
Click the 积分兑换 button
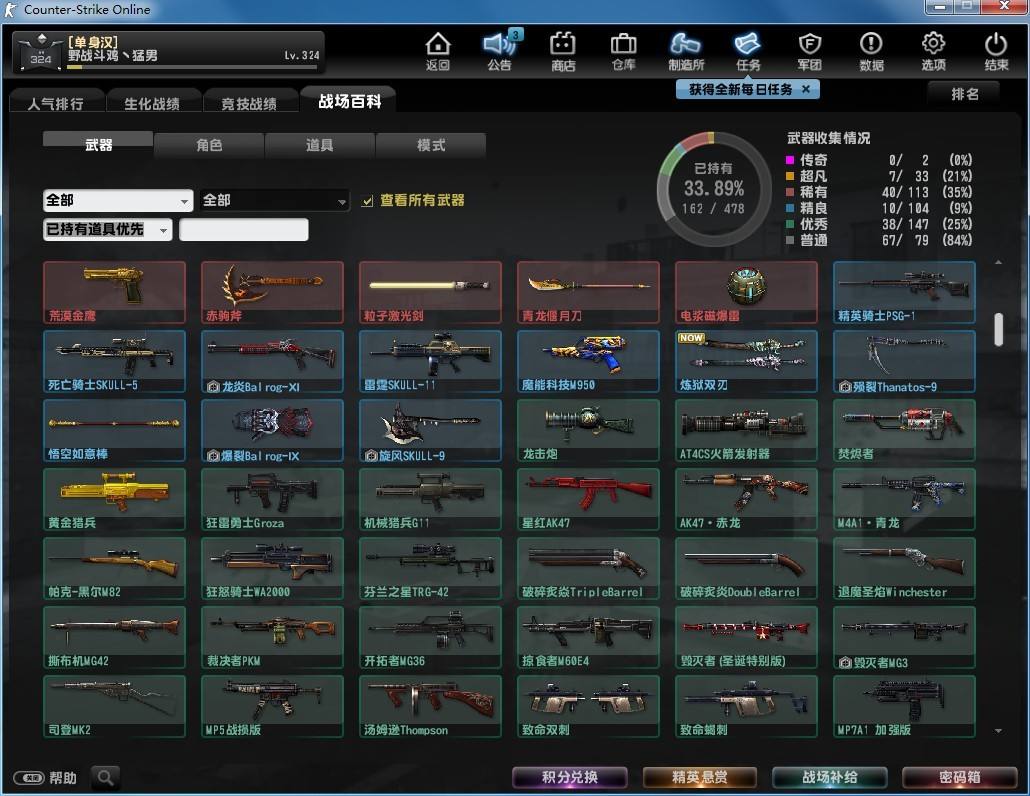(x=570, y=777)
